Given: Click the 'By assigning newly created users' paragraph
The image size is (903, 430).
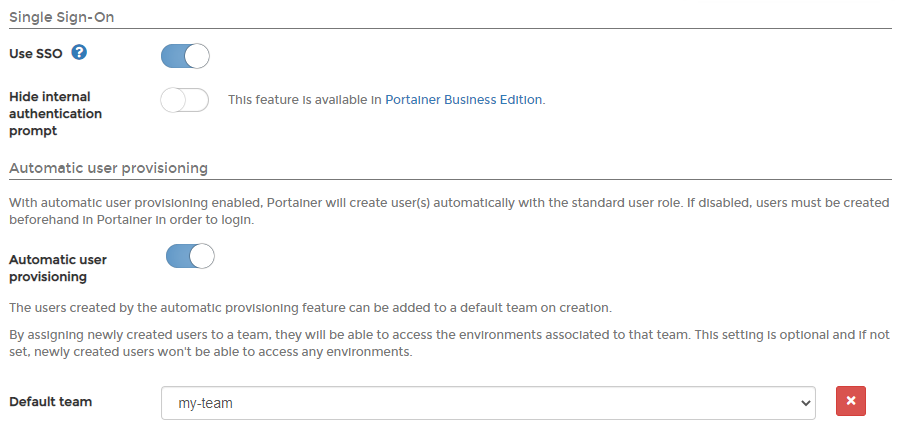Looking at the screenshot, I should coord(400,334).
